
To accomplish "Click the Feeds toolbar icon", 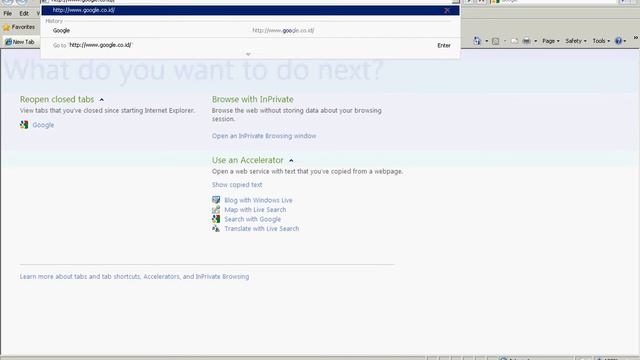I will (496, 41).
